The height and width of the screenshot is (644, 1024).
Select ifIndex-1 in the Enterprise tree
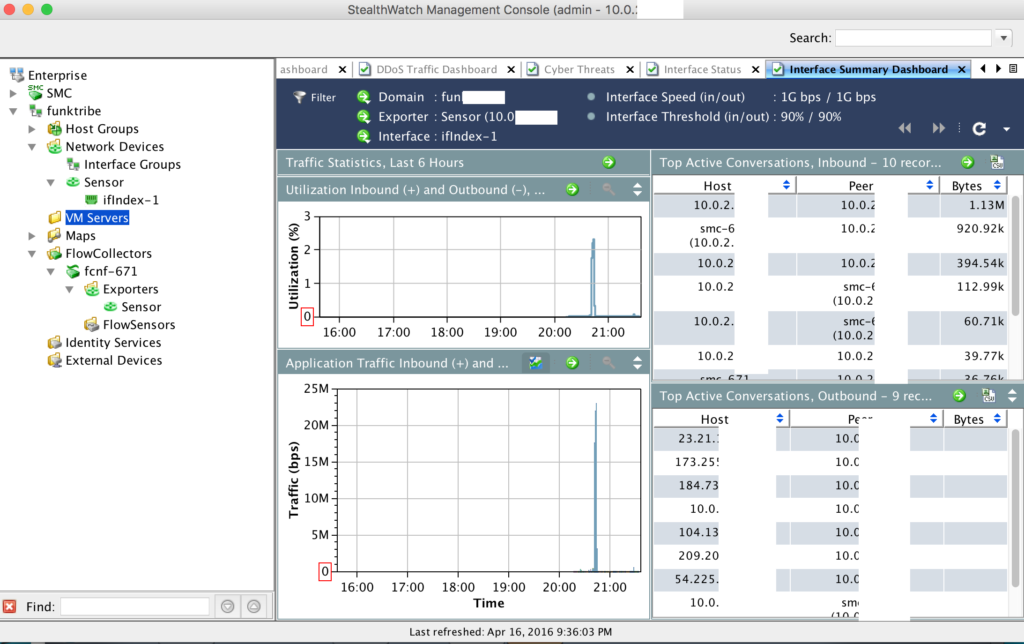tap(121, 200)
